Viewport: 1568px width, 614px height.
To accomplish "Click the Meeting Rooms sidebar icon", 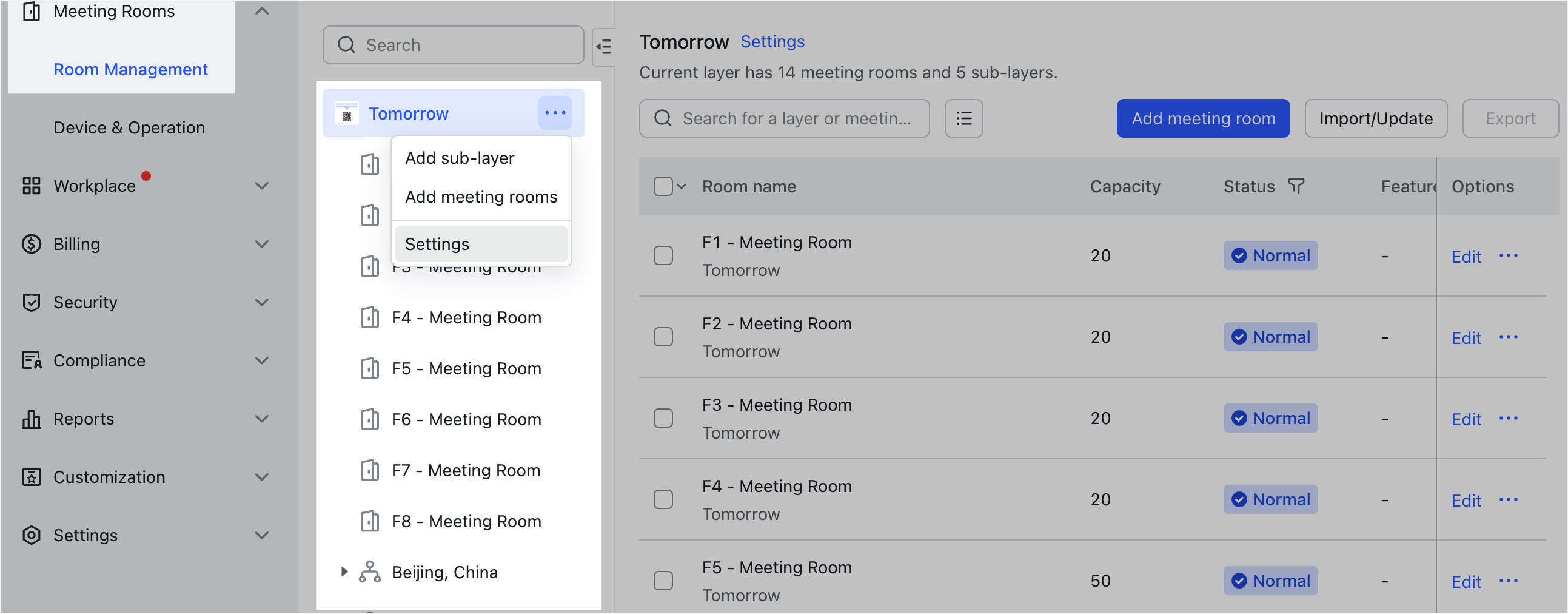I will point(32,10).
